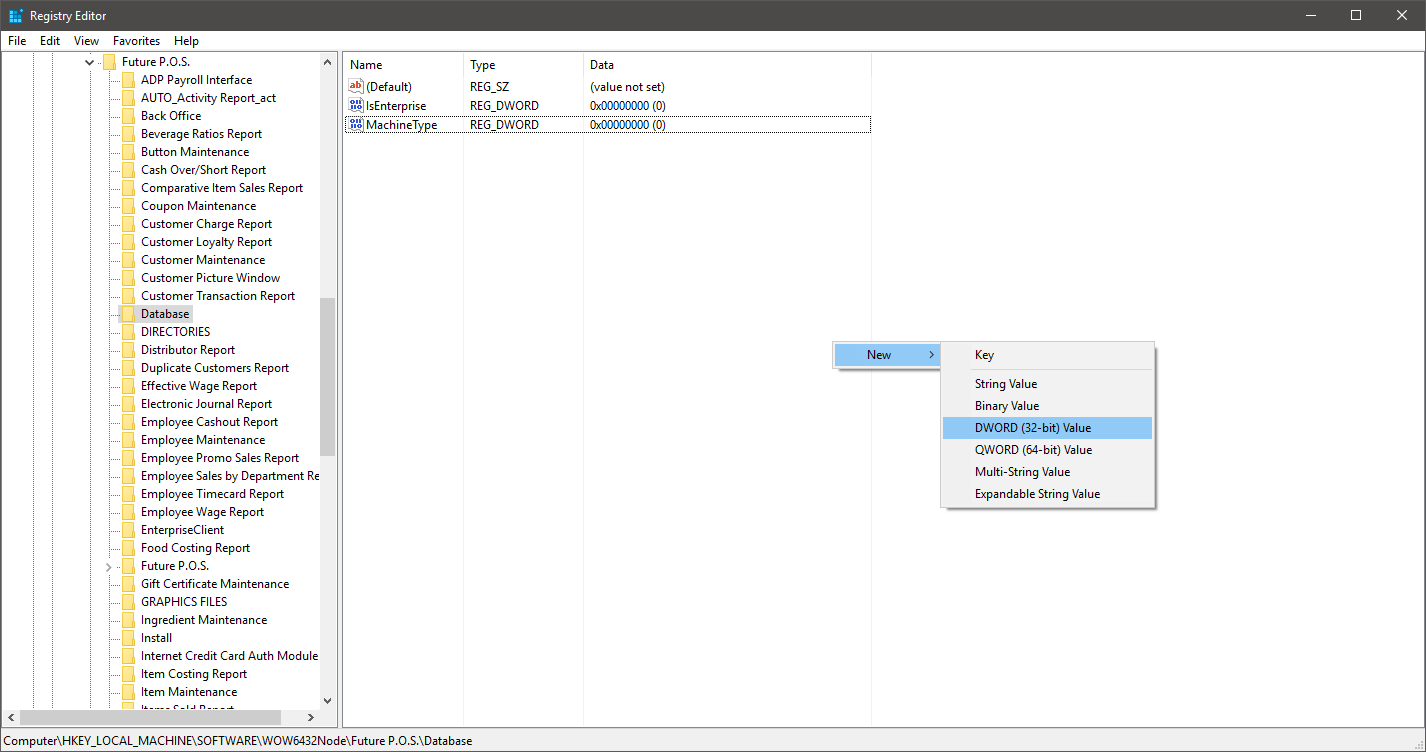The image size is (1426, 752).
Task: Choose QWORD (64-bit) Value option
Action: [x=1047, y=450]
